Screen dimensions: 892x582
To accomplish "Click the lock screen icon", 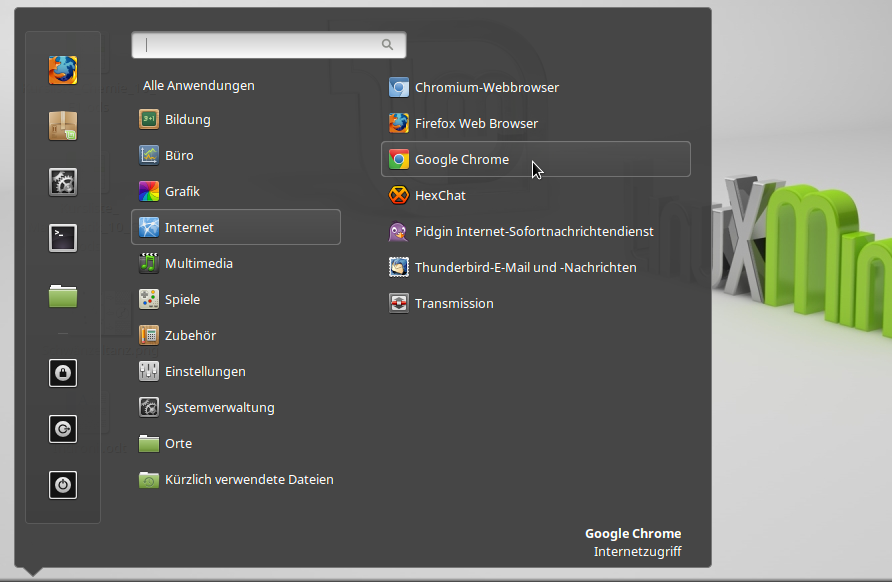I will 63,373.
